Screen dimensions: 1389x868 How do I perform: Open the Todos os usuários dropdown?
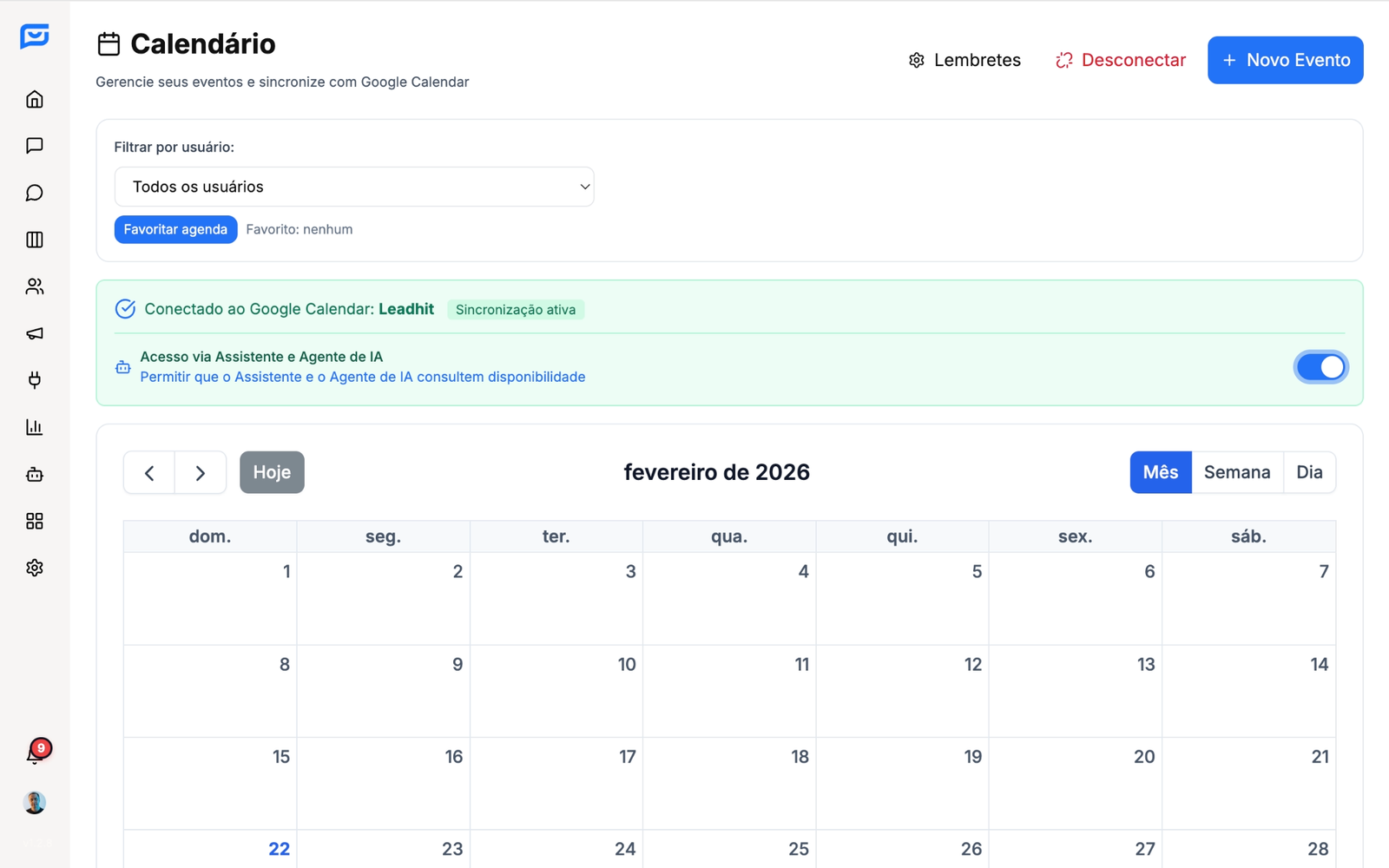point(353,186)
